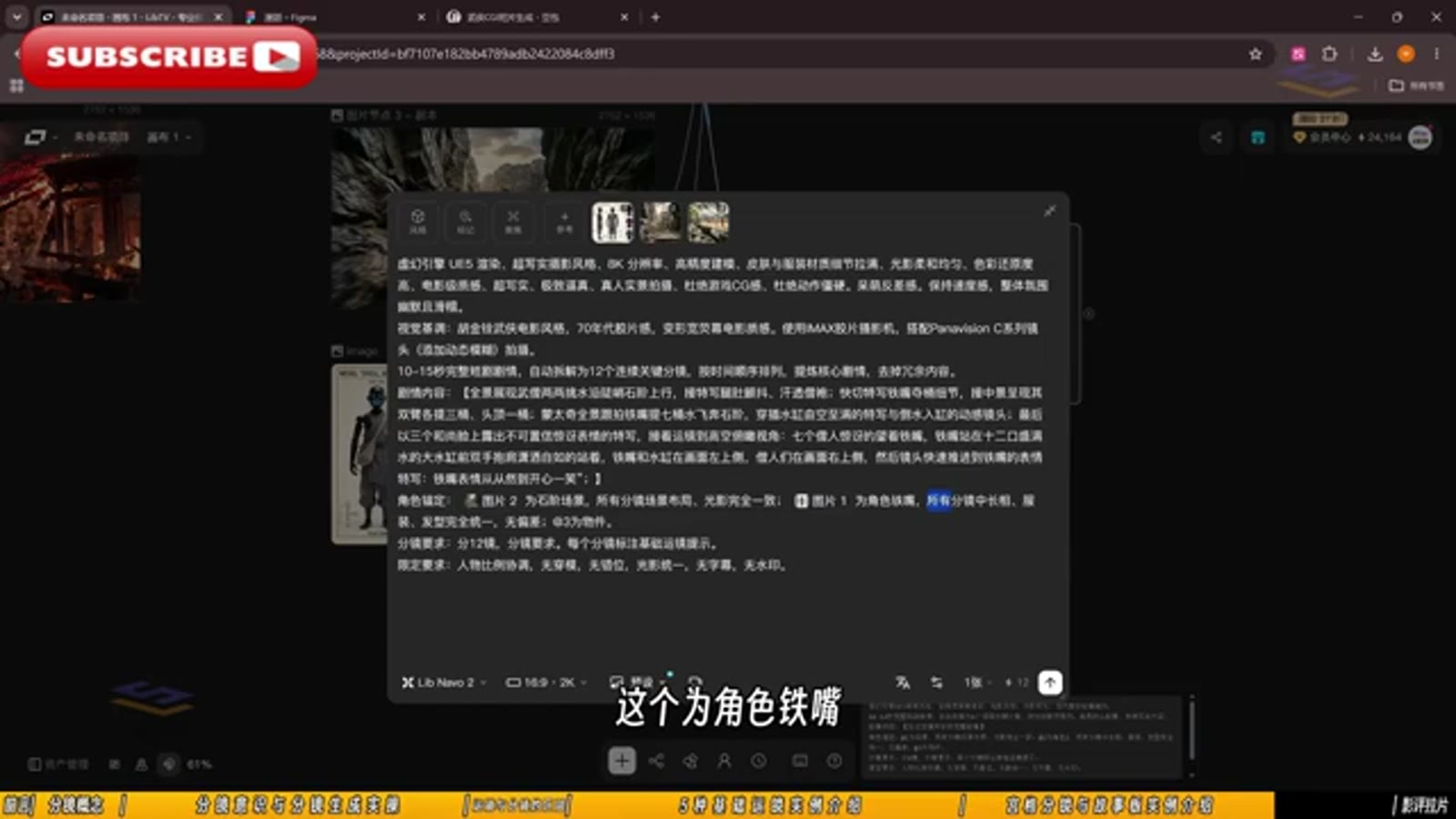Open the browser three-dot menu
This screenshot has height=819, width=1456.
(x=1436, y=54)
